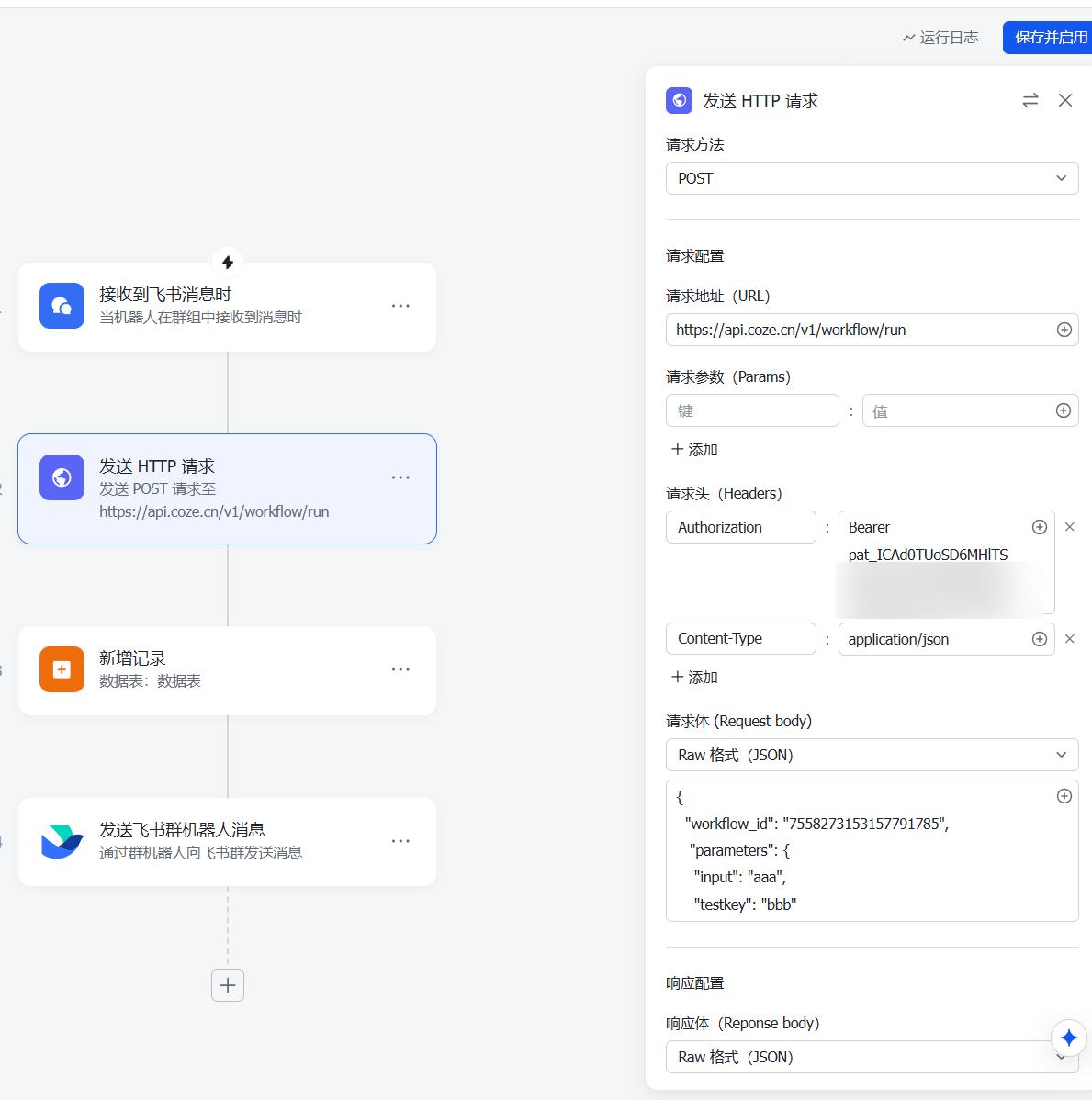Click the plus icon in the Authorization value field
Viewport: 1092px width, 1100px height.
coord(1039,527)
